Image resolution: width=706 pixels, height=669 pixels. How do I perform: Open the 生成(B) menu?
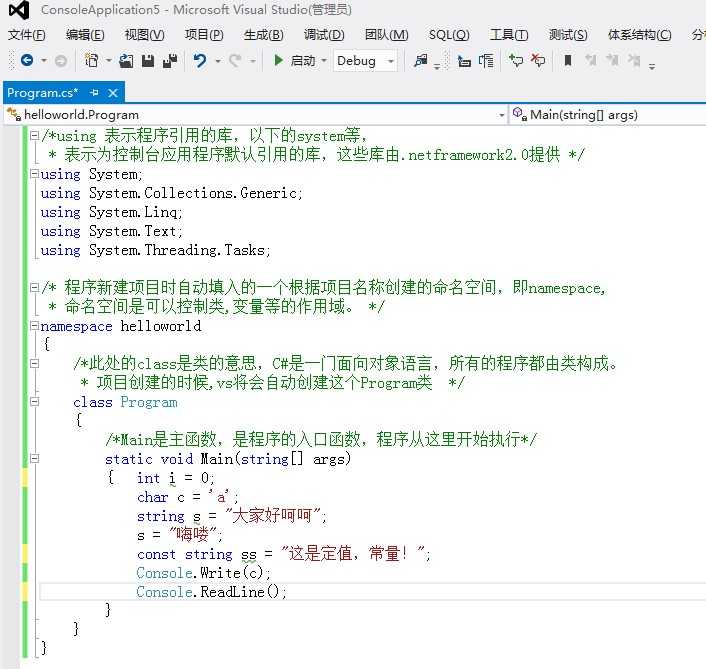pyautogui.click(x=263, y=35)
